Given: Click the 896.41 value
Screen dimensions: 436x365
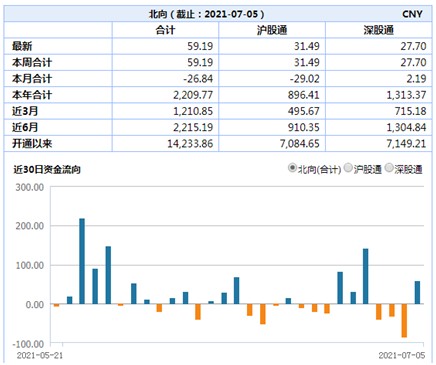Looking at the screenshot, I should pos(304,95).
